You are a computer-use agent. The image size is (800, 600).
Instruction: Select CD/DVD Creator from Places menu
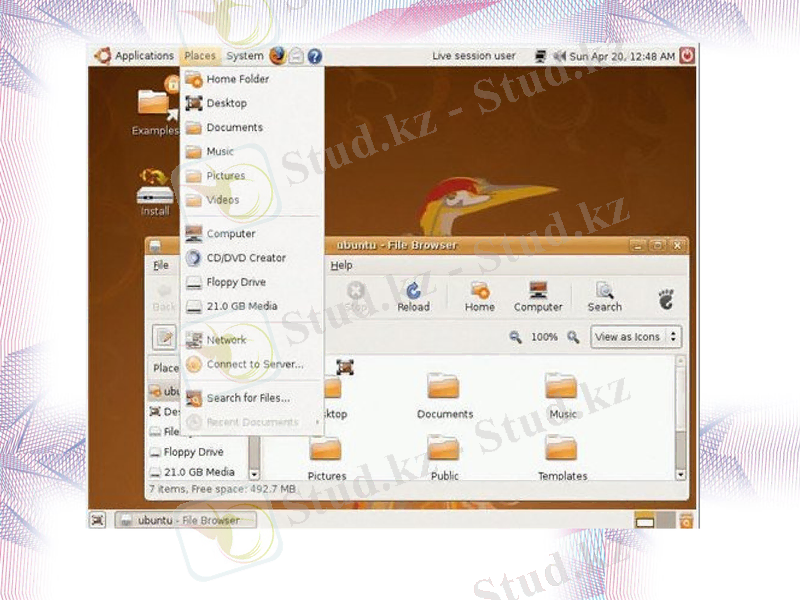click(245, 258)
